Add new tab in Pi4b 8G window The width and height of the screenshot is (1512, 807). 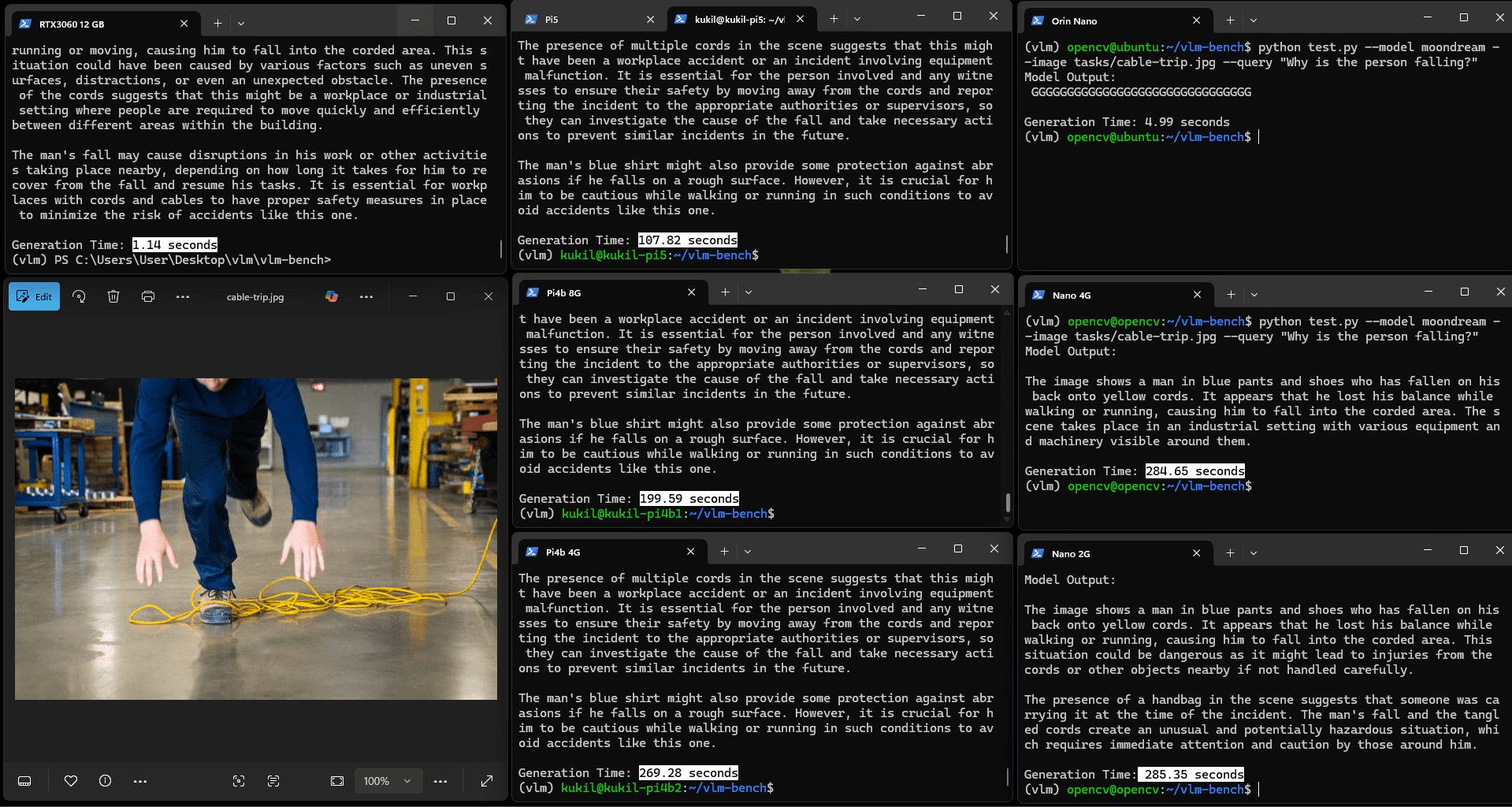click(725, 292)
